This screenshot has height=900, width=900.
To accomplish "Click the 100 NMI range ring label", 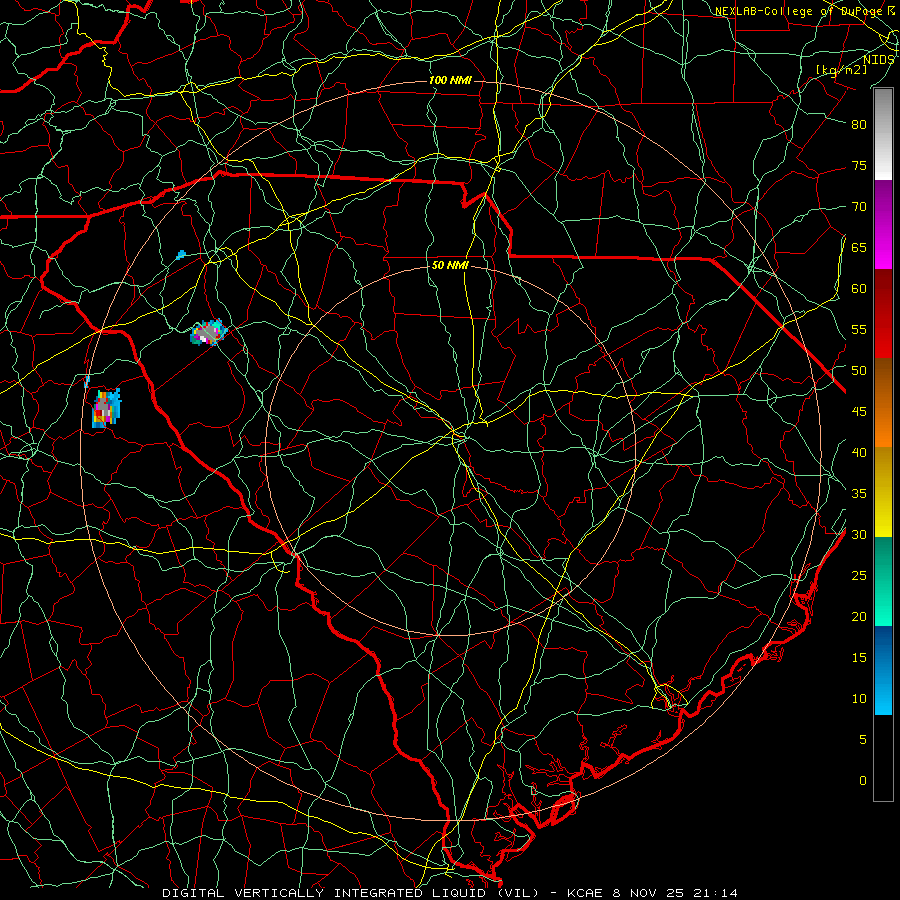I will (x=451, y=80).
